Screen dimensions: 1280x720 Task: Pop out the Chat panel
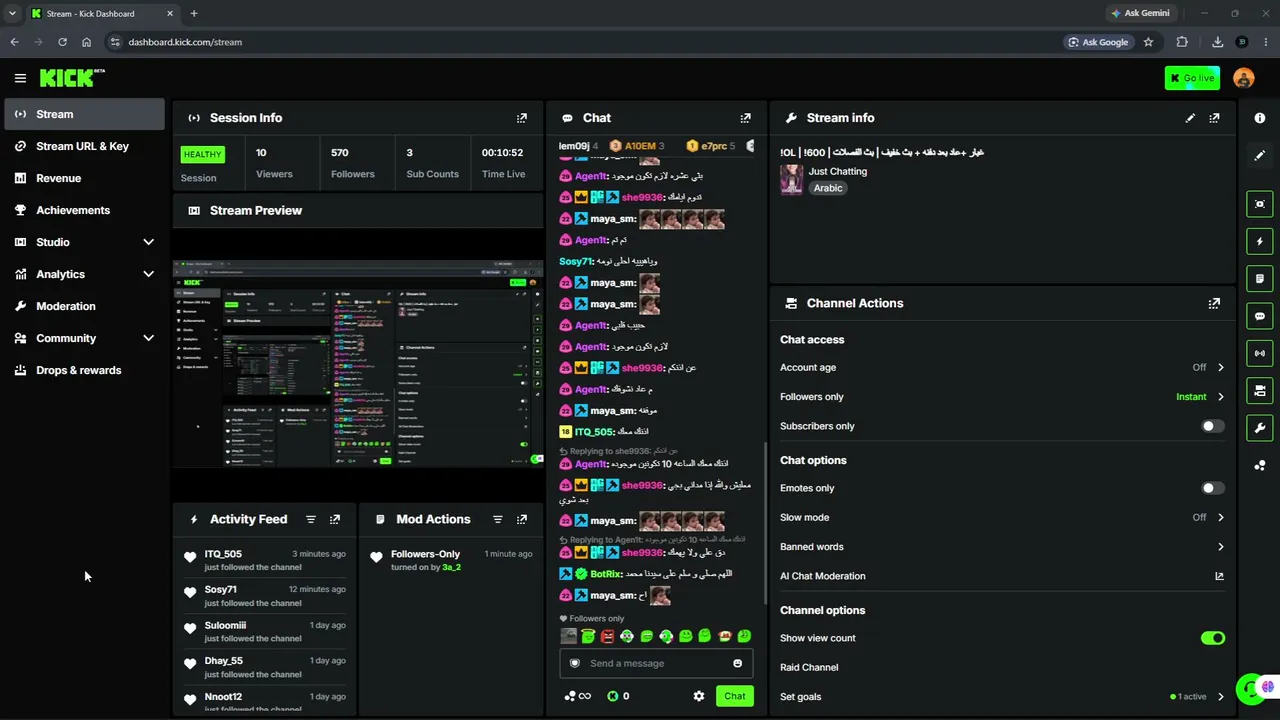[745, 118]
